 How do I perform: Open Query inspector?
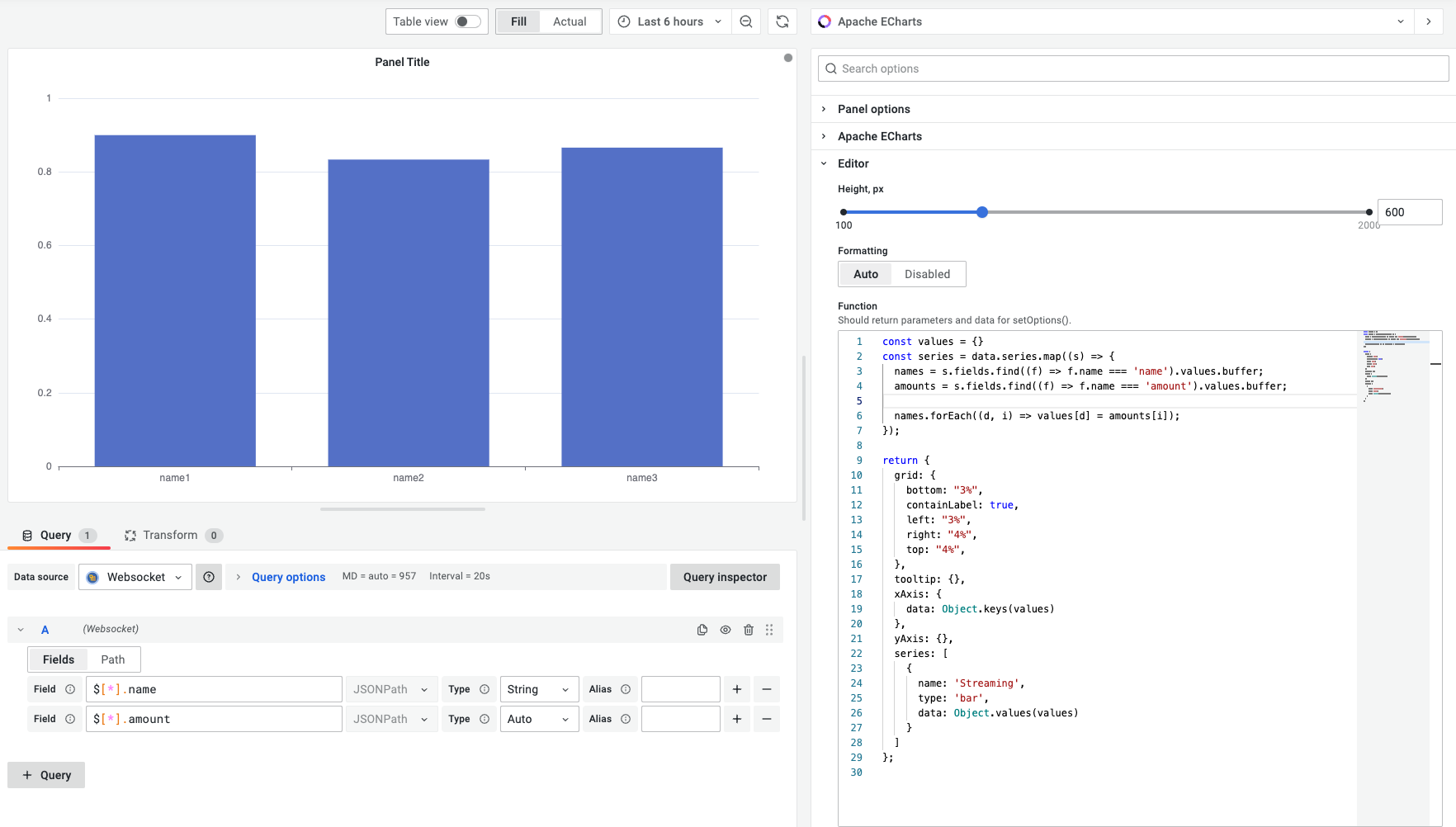[725, 576]
